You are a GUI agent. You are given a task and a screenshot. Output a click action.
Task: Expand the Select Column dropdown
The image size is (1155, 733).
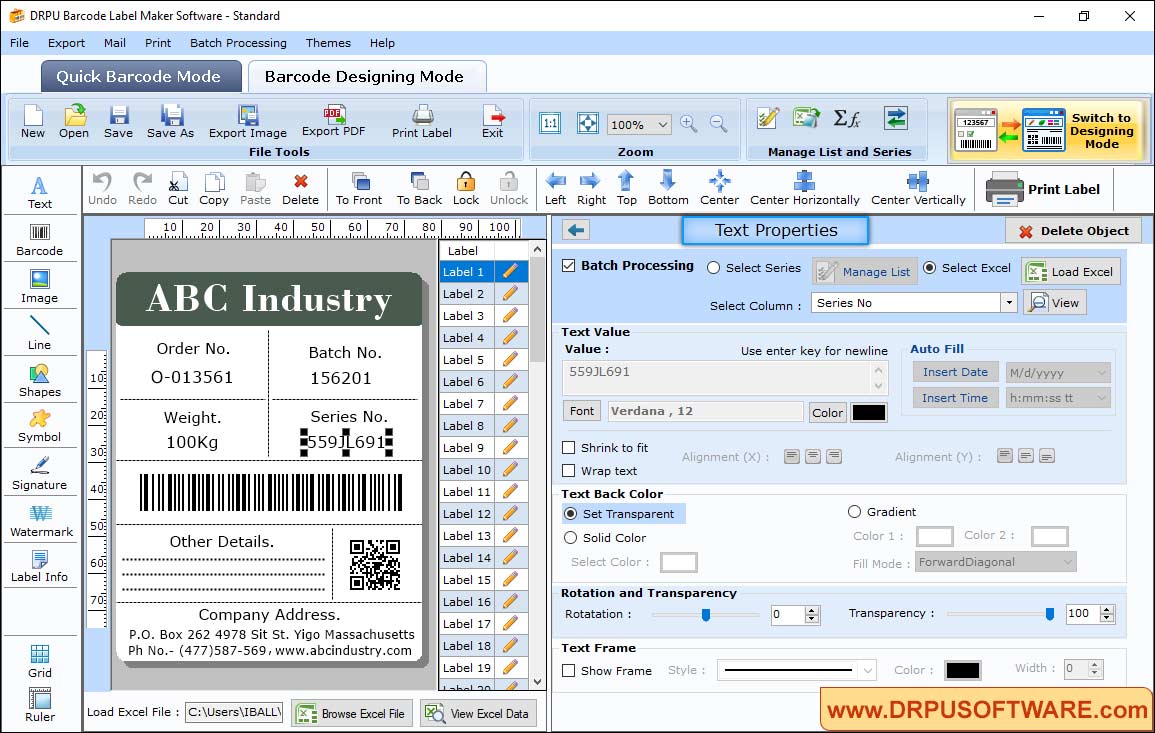click(x=1008, y=303)
